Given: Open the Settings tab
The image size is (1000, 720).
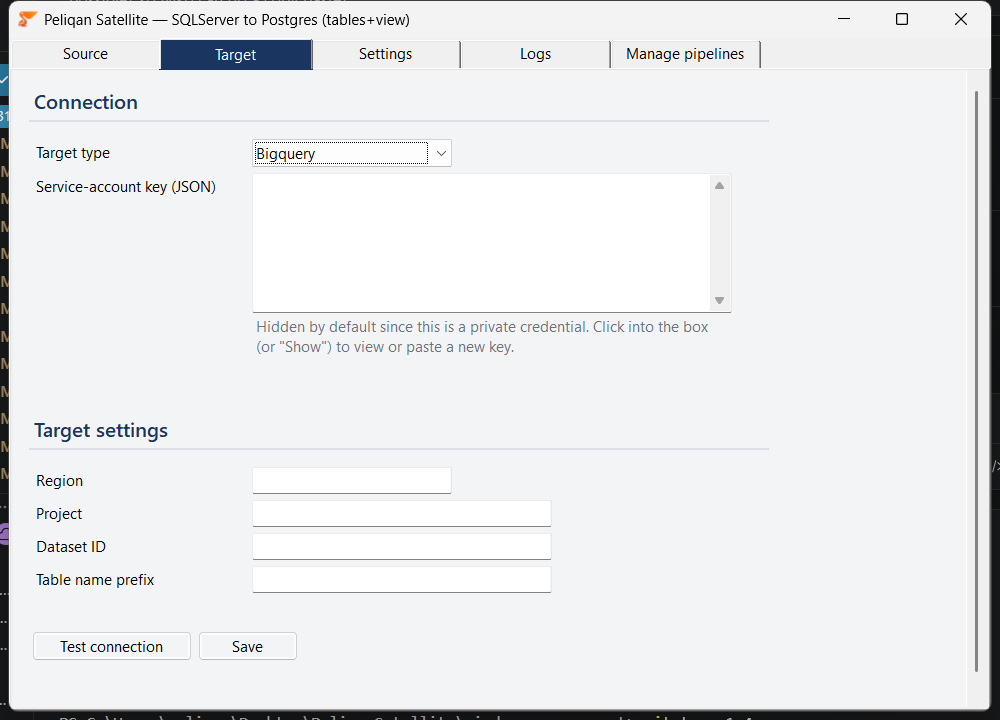Looking at the screenshot, I should pyautogui.click(x=386, y=54).
